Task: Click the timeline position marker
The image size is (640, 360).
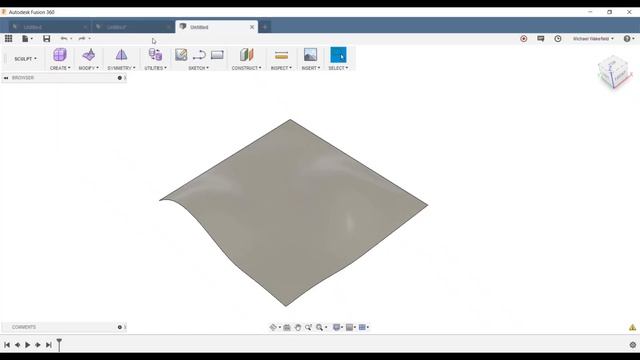Action: click(x=59, y=344)
